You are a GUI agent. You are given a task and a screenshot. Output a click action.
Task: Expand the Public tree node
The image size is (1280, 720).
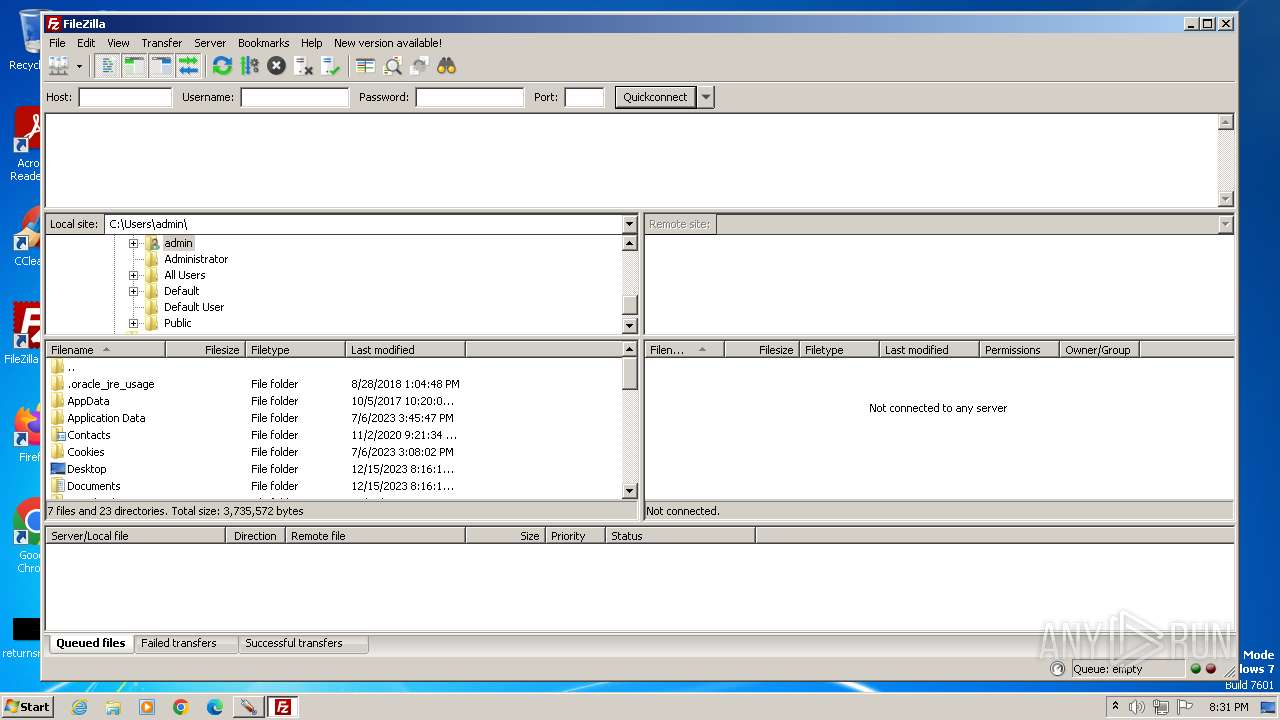[x=133, y=323]
